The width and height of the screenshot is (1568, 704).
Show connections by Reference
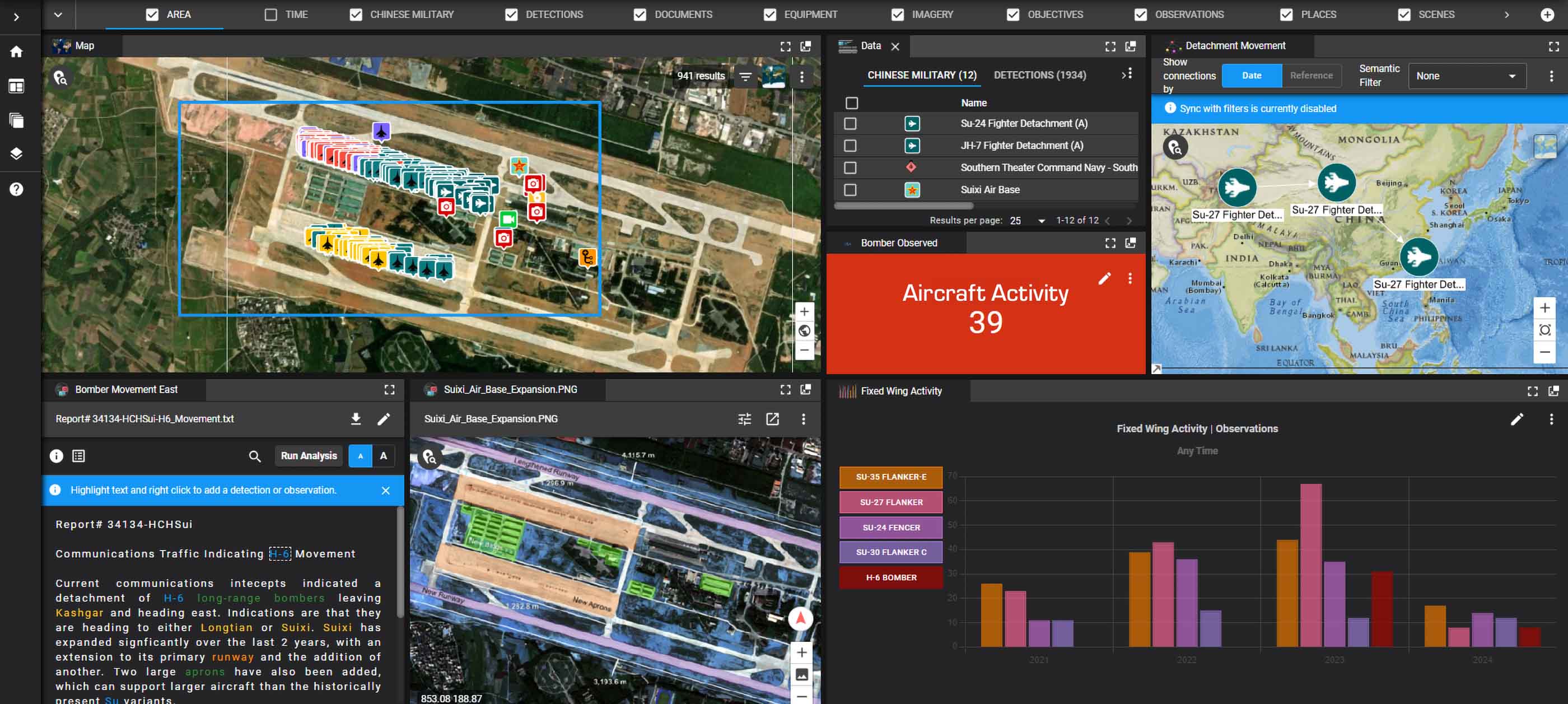[1310, 76]
